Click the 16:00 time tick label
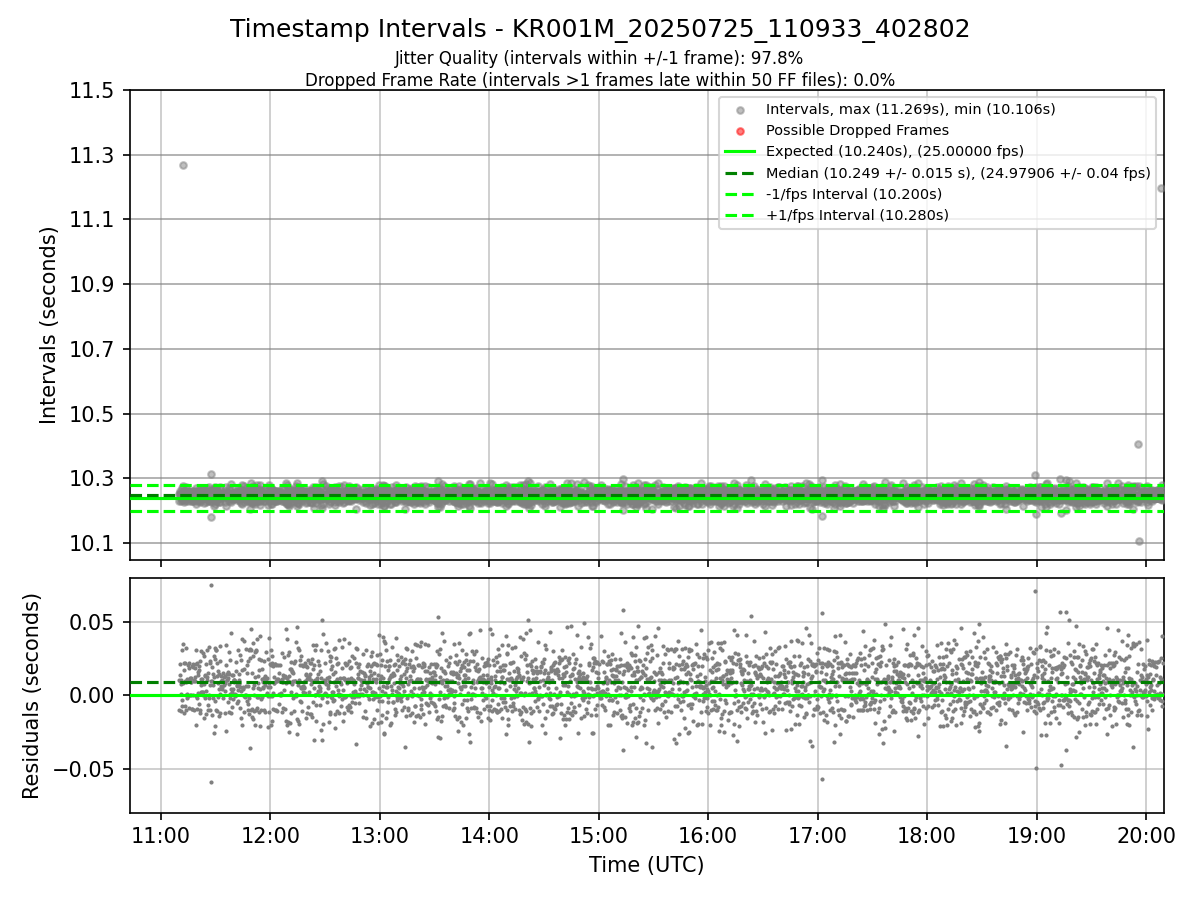This screenshot has width=1200, height=900. pyautogui.click(x=708, y=836)
